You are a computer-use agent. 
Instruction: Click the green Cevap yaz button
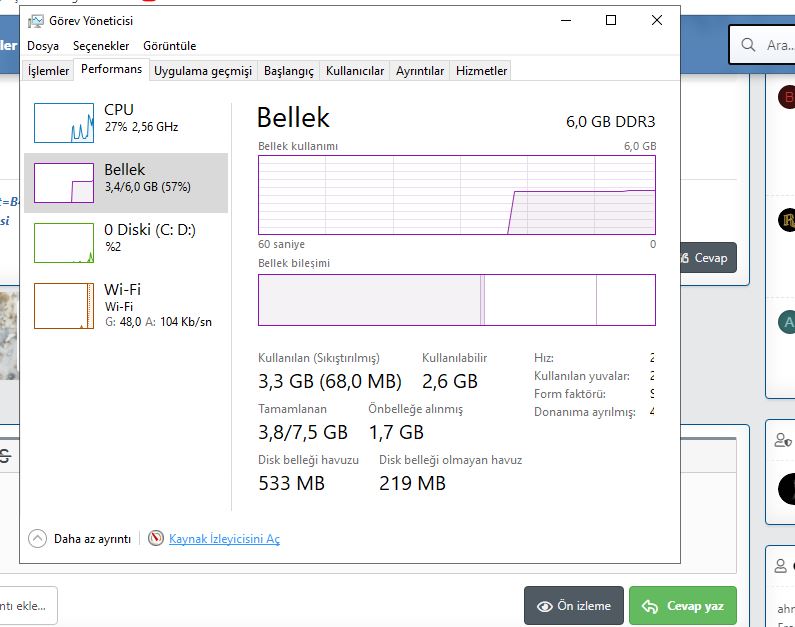click(x=682, y=606)
